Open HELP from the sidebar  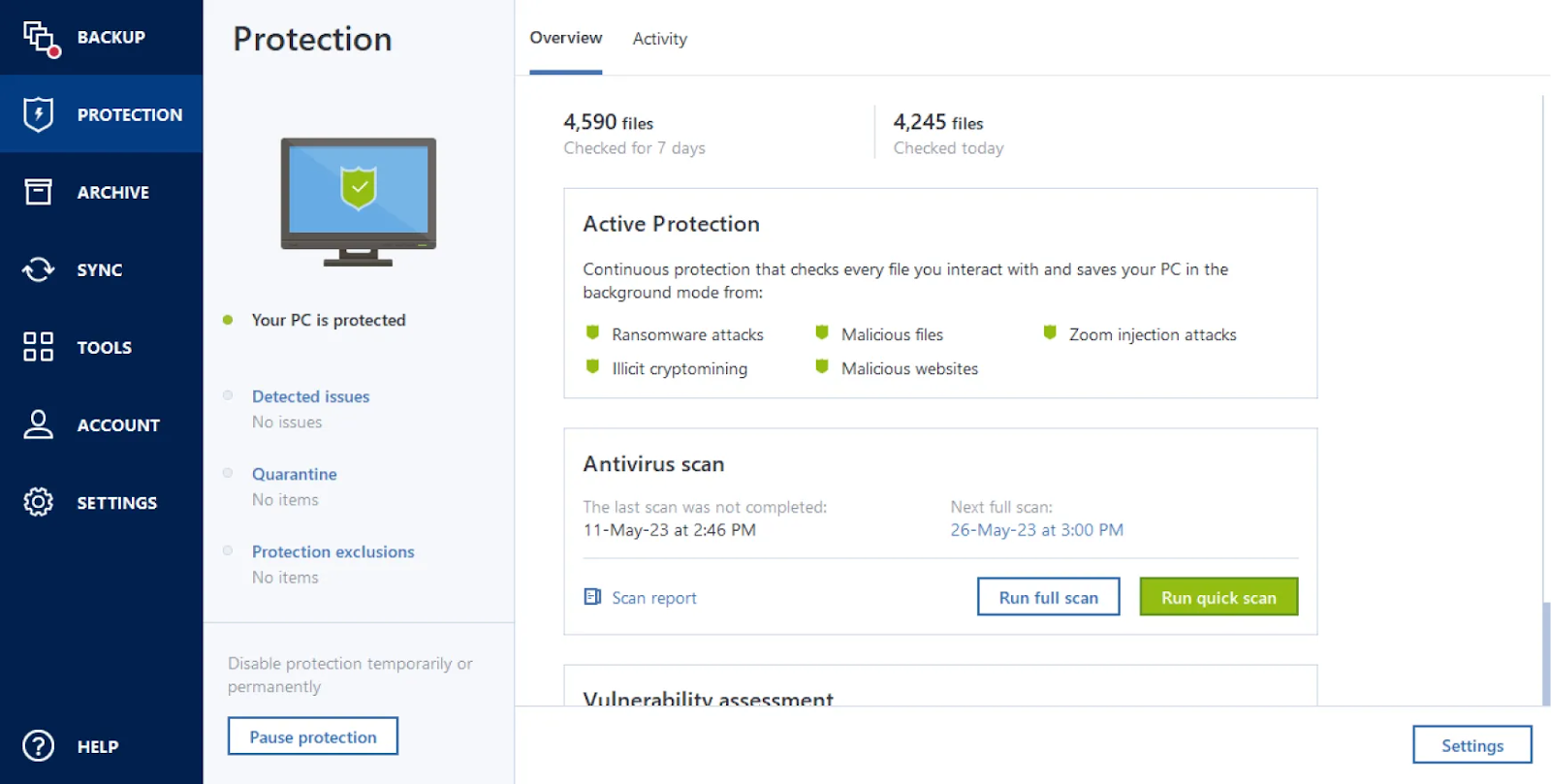[102, 746]
